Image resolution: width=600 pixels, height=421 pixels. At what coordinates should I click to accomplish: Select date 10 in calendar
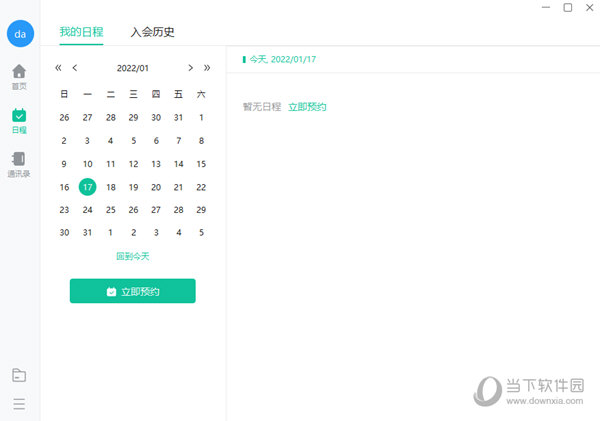(x=88, y=164)
